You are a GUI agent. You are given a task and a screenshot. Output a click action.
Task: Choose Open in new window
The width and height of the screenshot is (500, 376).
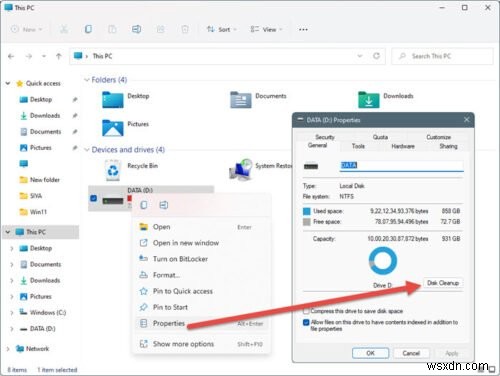coord(201,243)
